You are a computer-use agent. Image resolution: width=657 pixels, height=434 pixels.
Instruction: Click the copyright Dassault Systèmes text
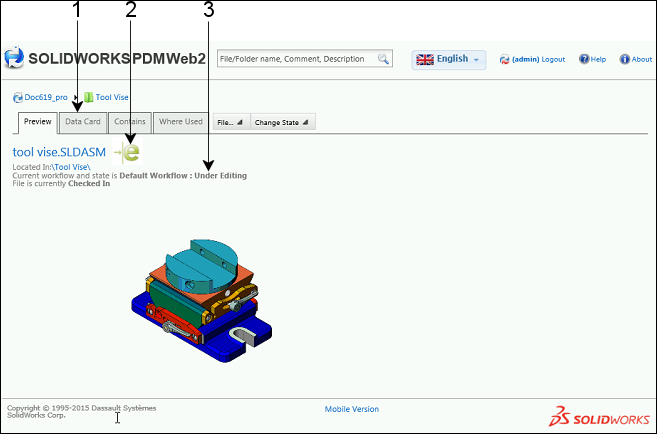pos(82,411)
